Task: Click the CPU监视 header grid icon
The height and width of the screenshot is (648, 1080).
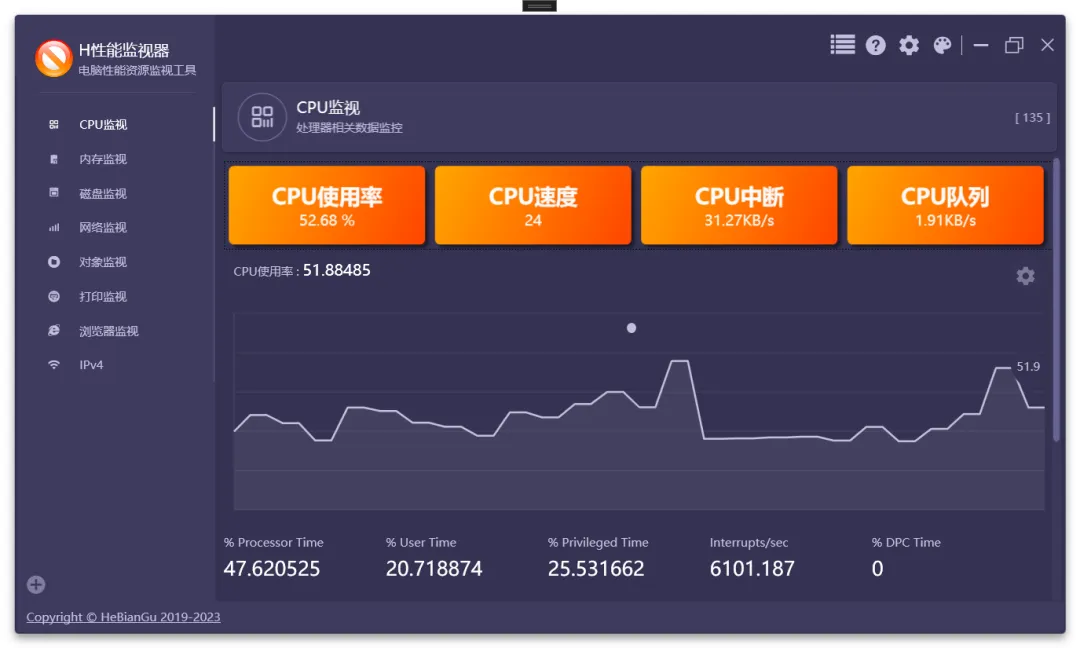Action: (262, 117)
